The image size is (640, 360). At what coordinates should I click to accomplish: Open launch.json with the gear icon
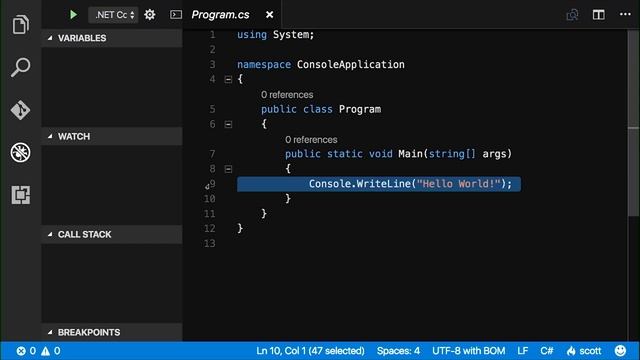coord(150,15)
